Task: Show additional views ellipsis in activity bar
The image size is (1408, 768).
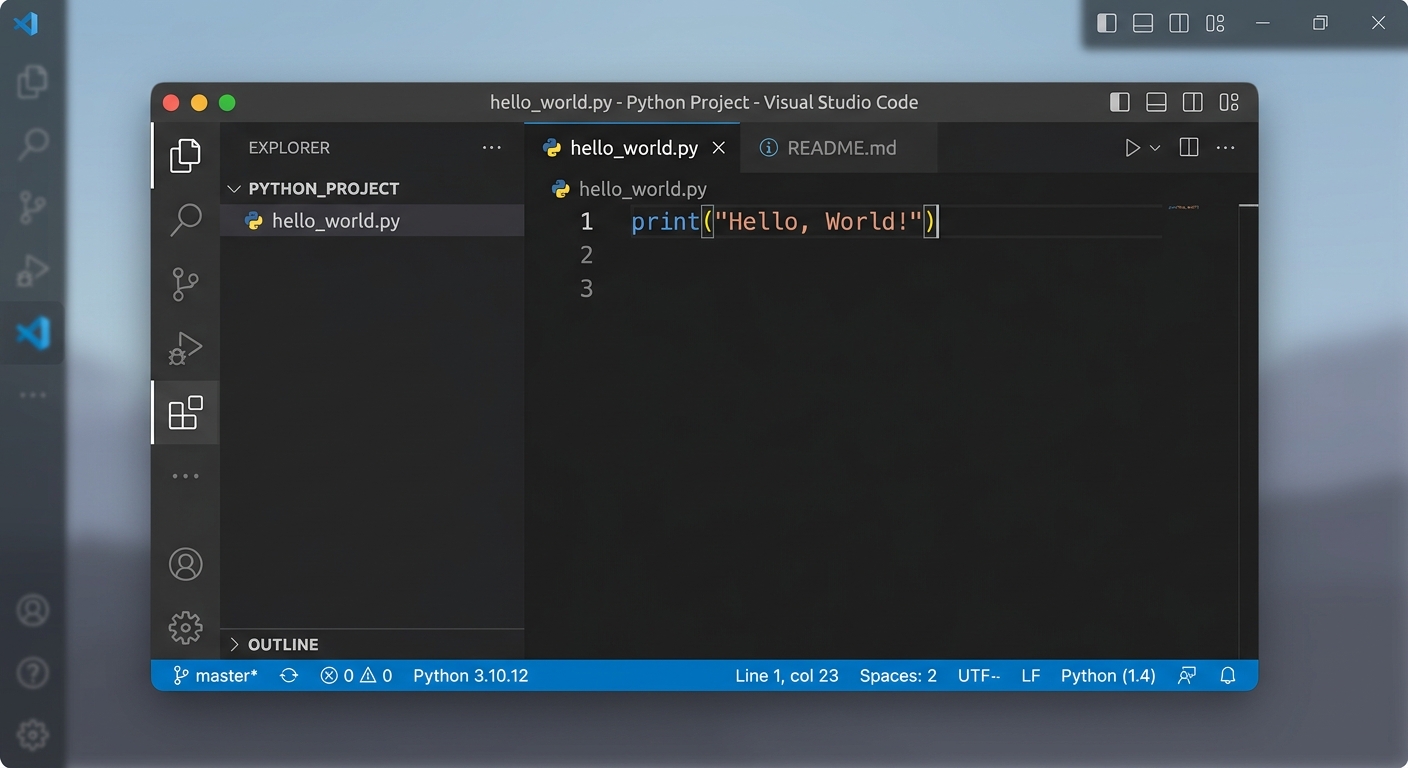Action: [185, 476]
